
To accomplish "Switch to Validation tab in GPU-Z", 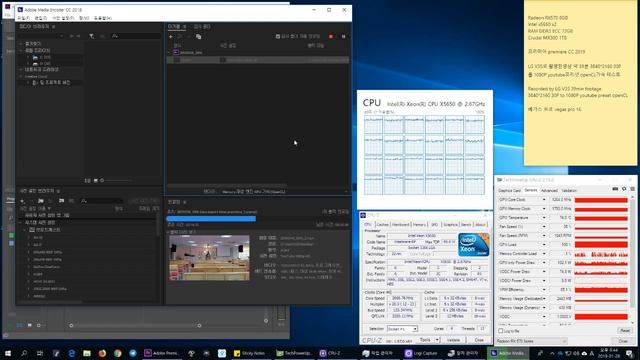I will (x=569, y=191).
